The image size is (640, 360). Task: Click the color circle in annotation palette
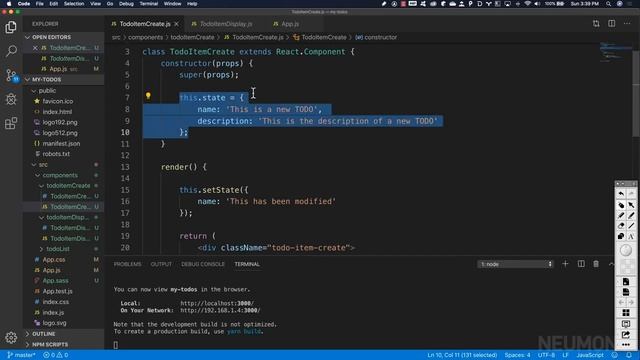[x=626, y=250]
